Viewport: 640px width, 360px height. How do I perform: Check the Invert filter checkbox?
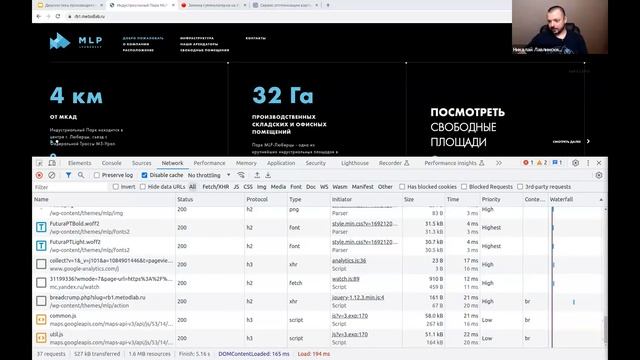[116, 187]
